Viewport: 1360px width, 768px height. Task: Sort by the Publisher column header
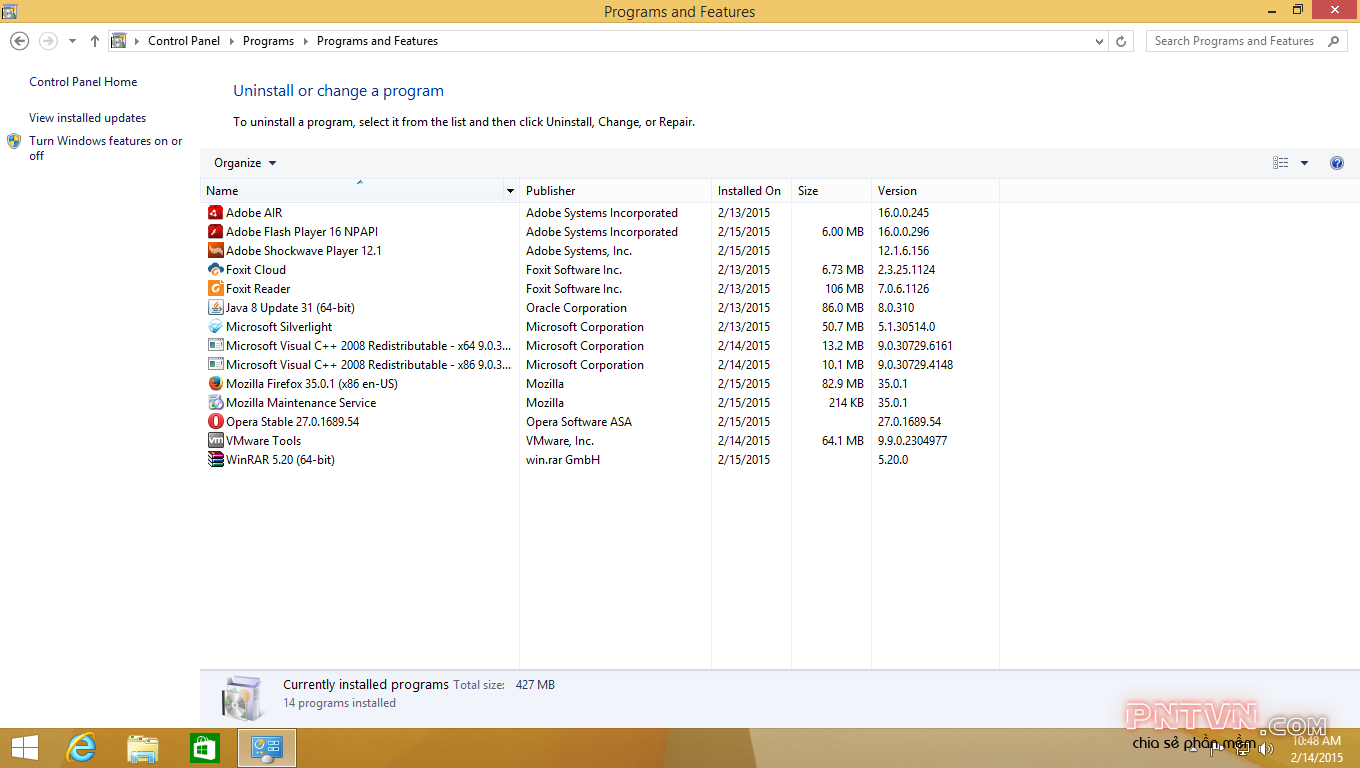[x=615, y=191]
